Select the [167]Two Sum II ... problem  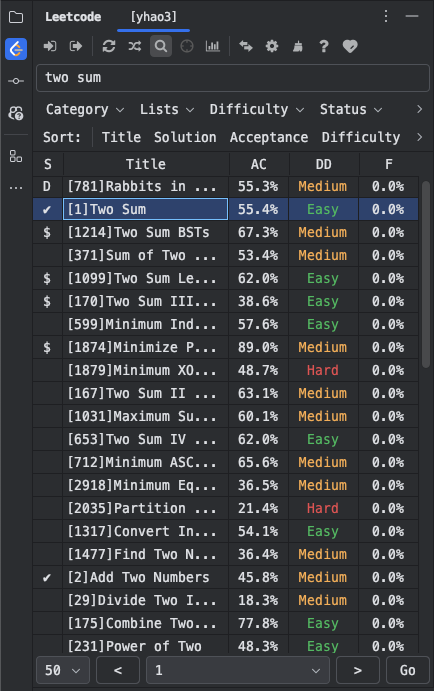point(145,393)
